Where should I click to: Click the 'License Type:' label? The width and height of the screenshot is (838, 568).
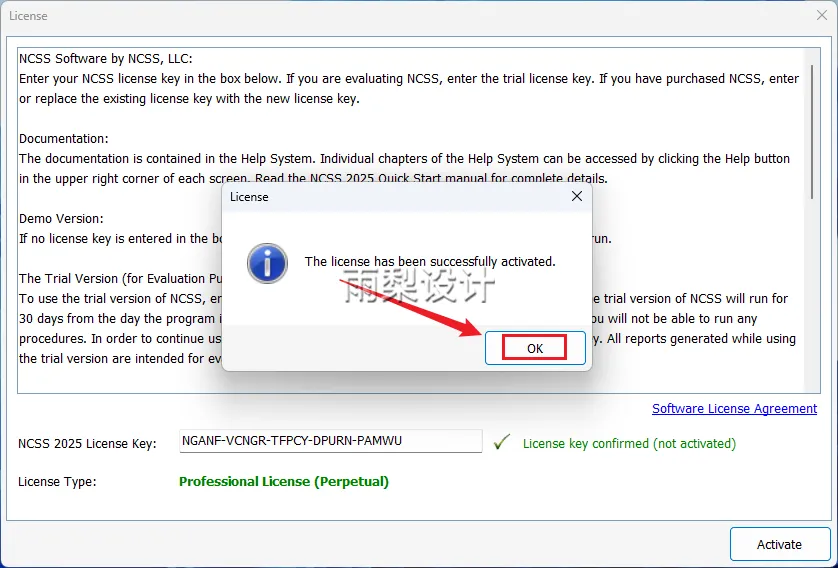(57, 481)
